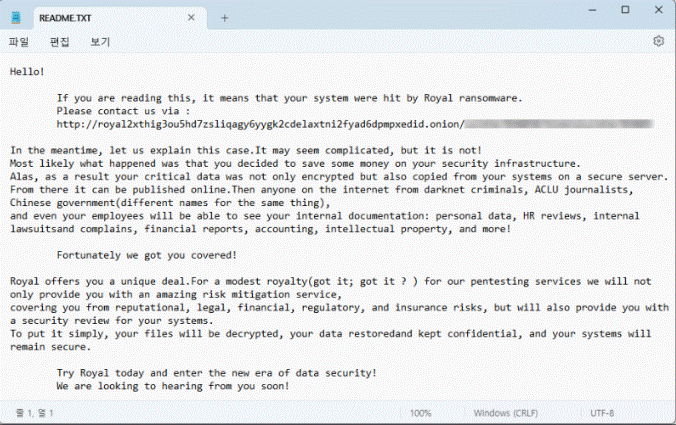Click in the blurred URL portion
This screenshot has width=676, height=425.
click(560, 124)
